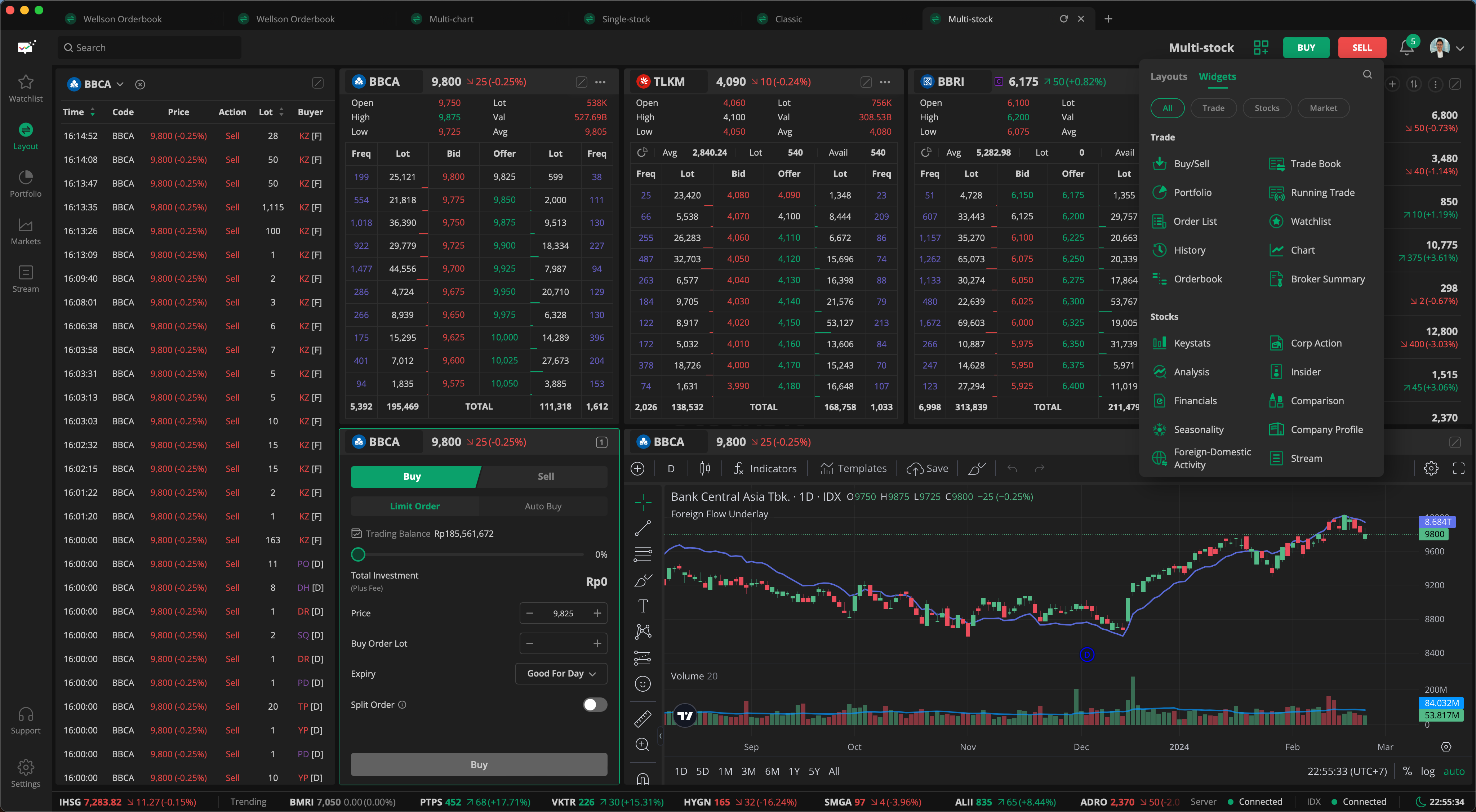
Task: Click the SELL button at top right
Action: (1362, 48)
